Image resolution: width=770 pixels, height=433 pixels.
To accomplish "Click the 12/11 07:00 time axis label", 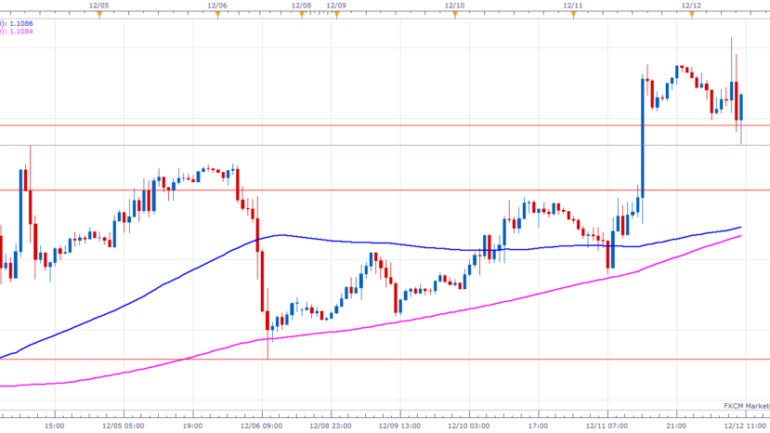I will [607, 426].
